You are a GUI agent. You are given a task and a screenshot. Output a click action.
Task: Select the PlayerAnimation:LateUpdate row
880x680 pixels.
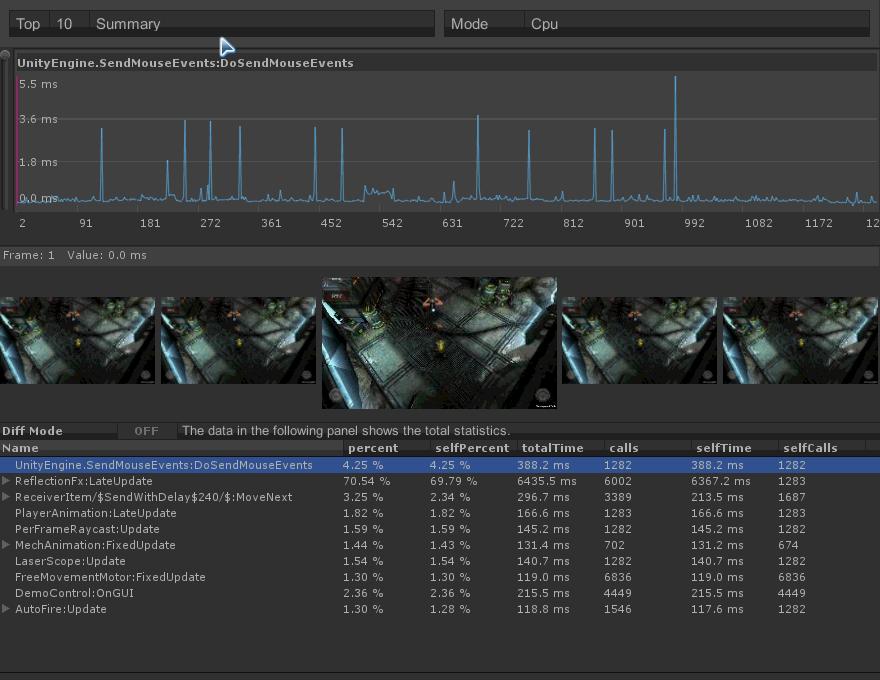[x=440, y=513]
